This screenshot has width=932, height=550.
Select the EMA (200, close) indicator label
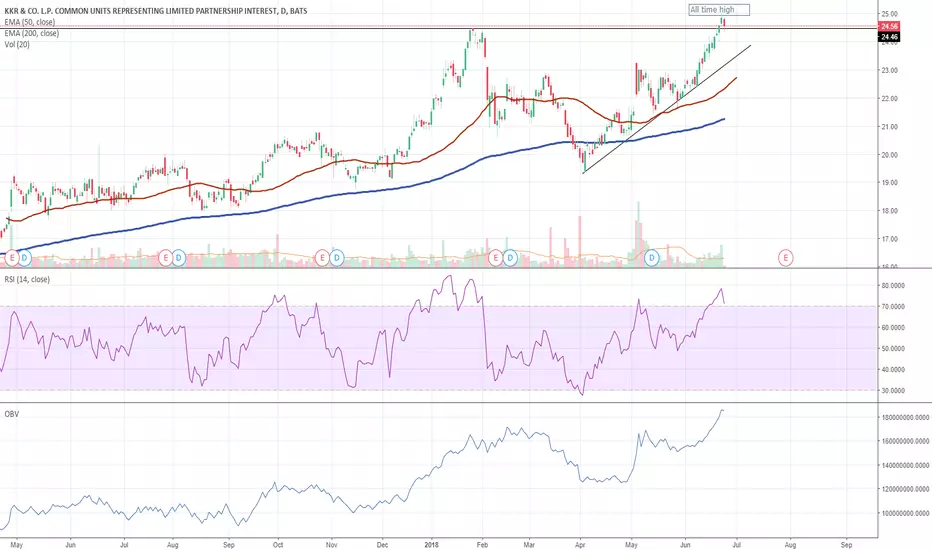tap(32, 33)
